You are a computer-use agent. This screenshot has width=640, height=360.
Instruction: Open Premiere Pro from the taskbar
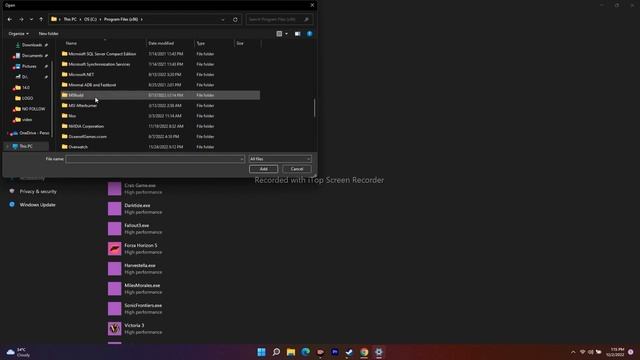335,352
